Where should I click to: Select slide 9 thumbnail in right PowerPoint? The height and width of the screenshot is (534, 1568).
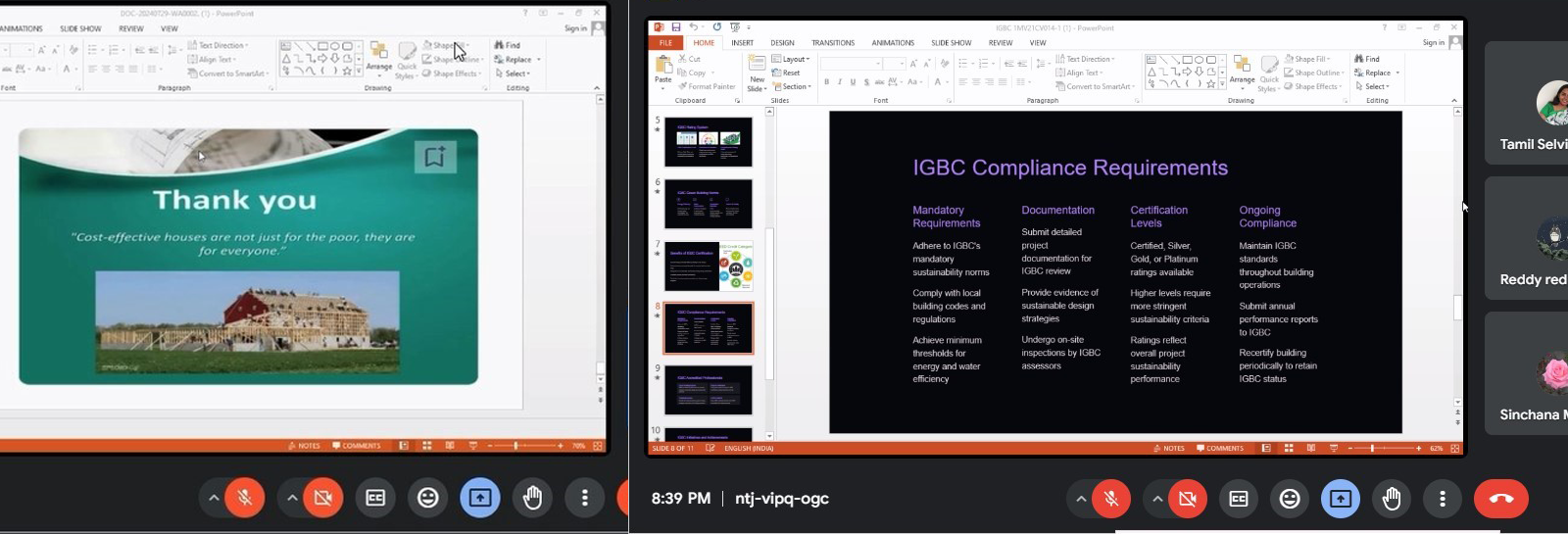(x=709, y=390)
